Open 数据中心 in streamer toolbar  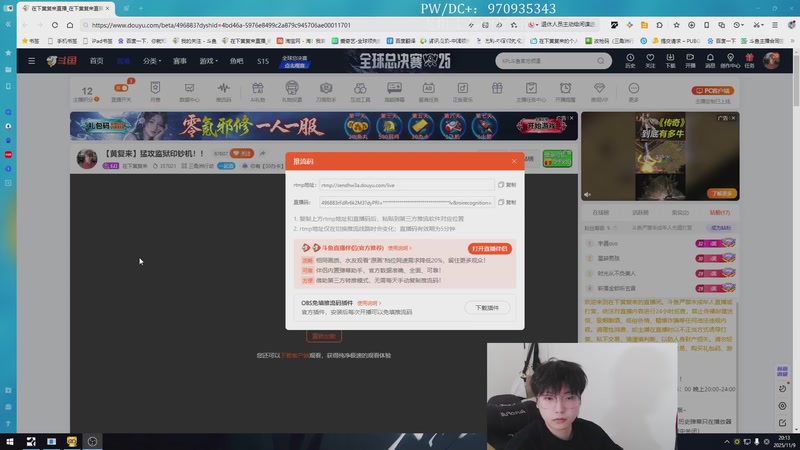pyautogui.click(x=189, y=91)
